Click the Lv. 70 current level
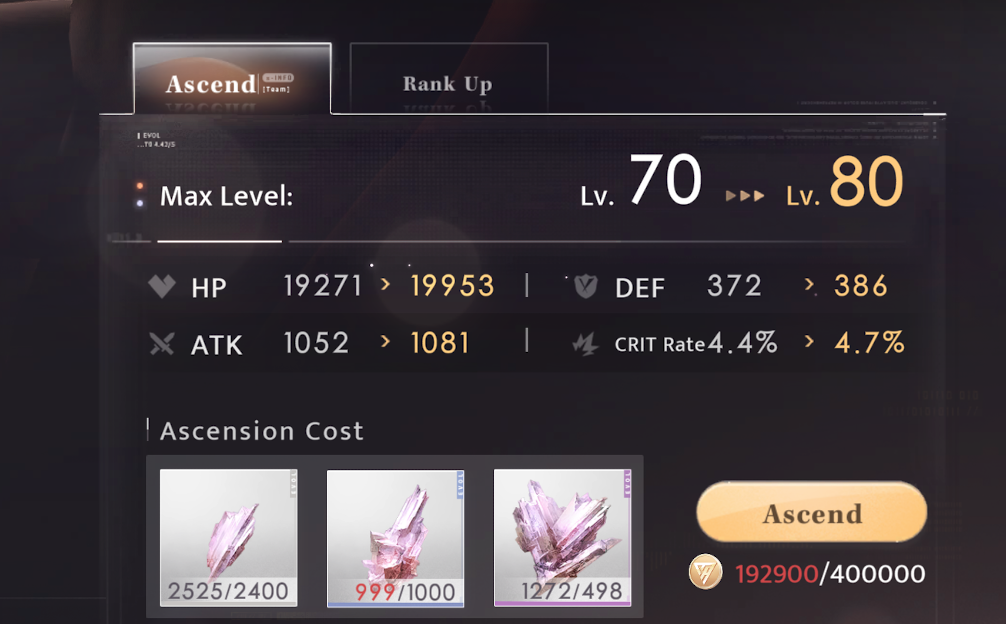Screen dimensions: 1006x624 [641, 181]
